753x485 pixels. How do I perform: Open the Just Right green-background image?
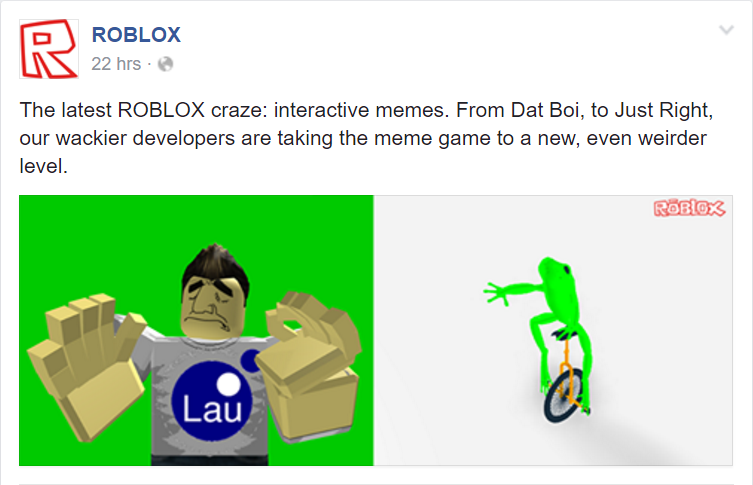click(196, 330)
